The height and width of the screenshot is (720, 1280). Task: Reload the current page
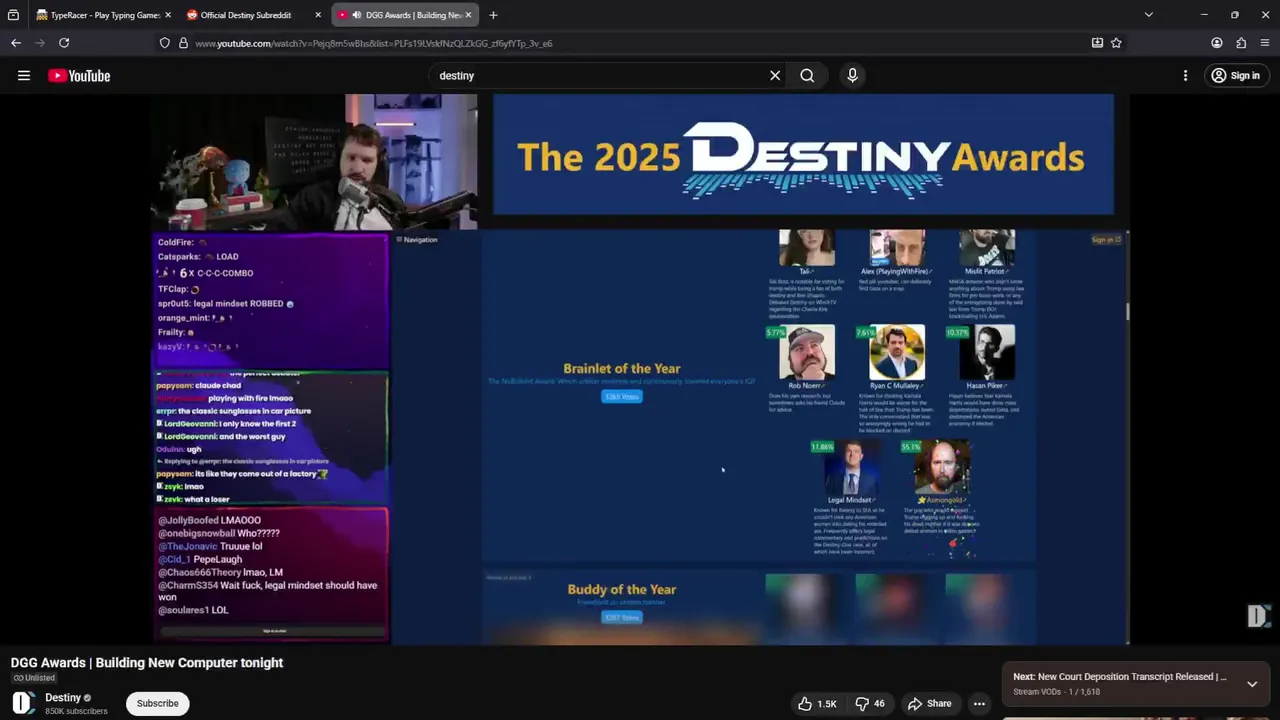(x=64, y=43)
